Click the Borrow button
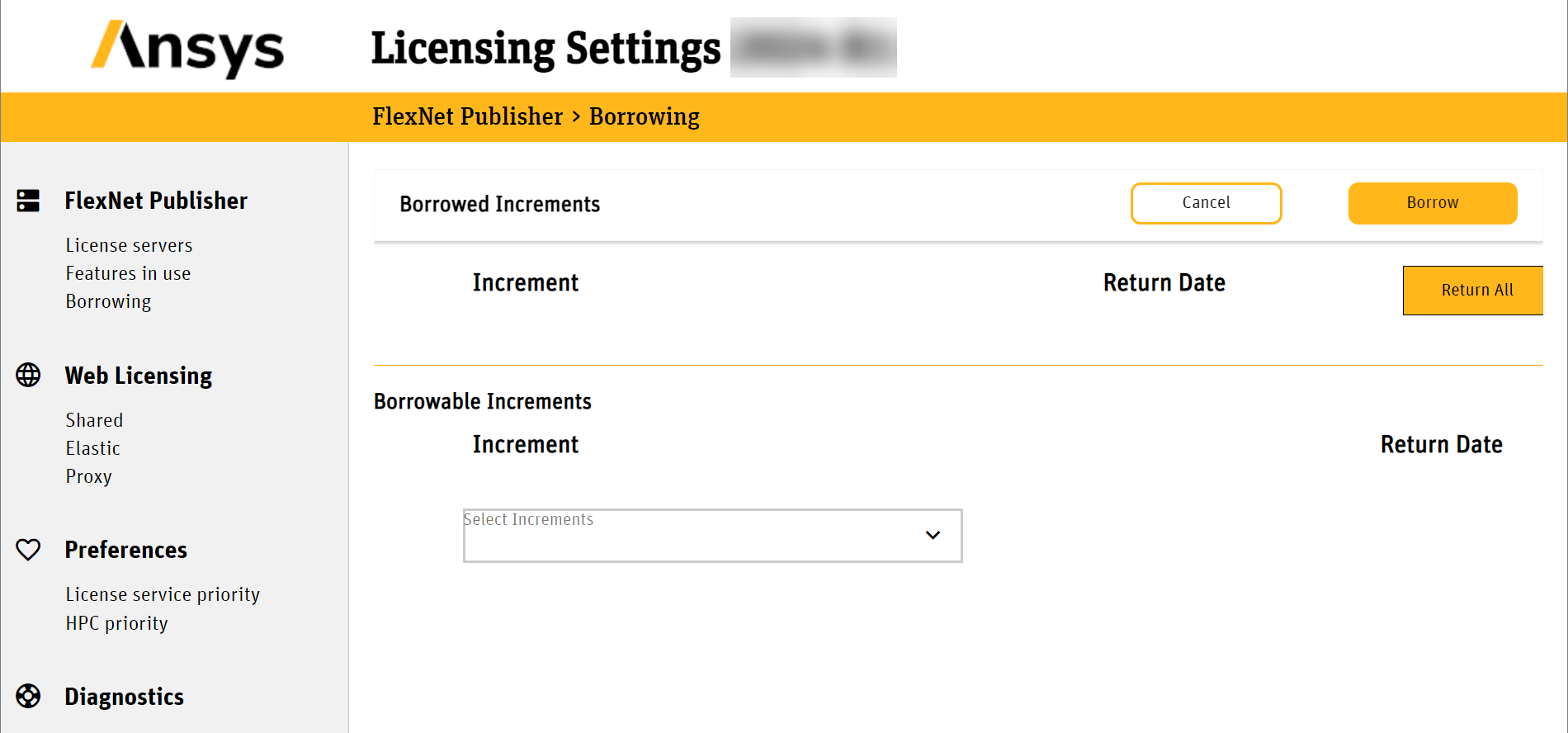 pyautogui.click(x=1432, y=203)
